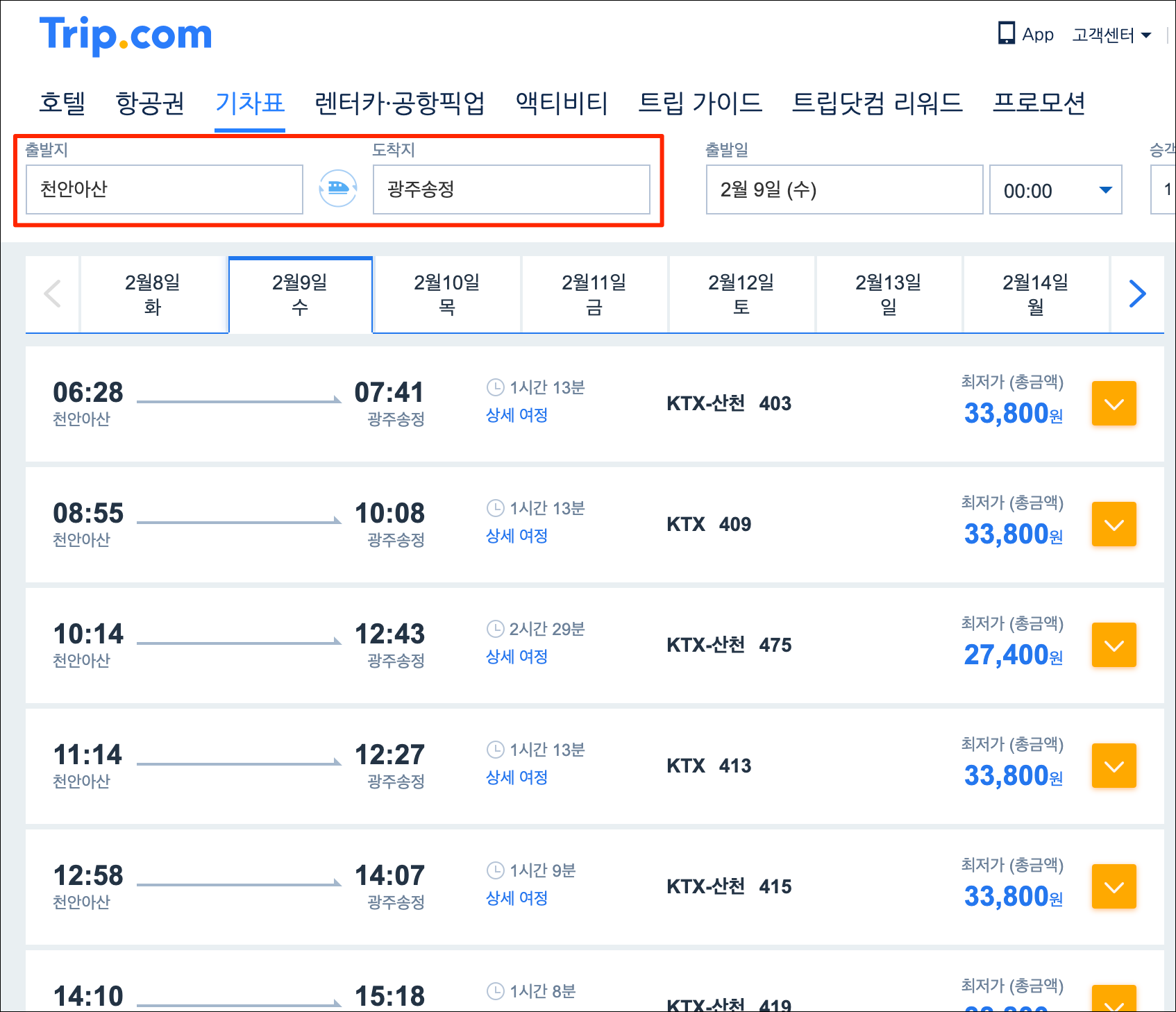
Task: Click duration 2시간 29분
Action: 547,629
